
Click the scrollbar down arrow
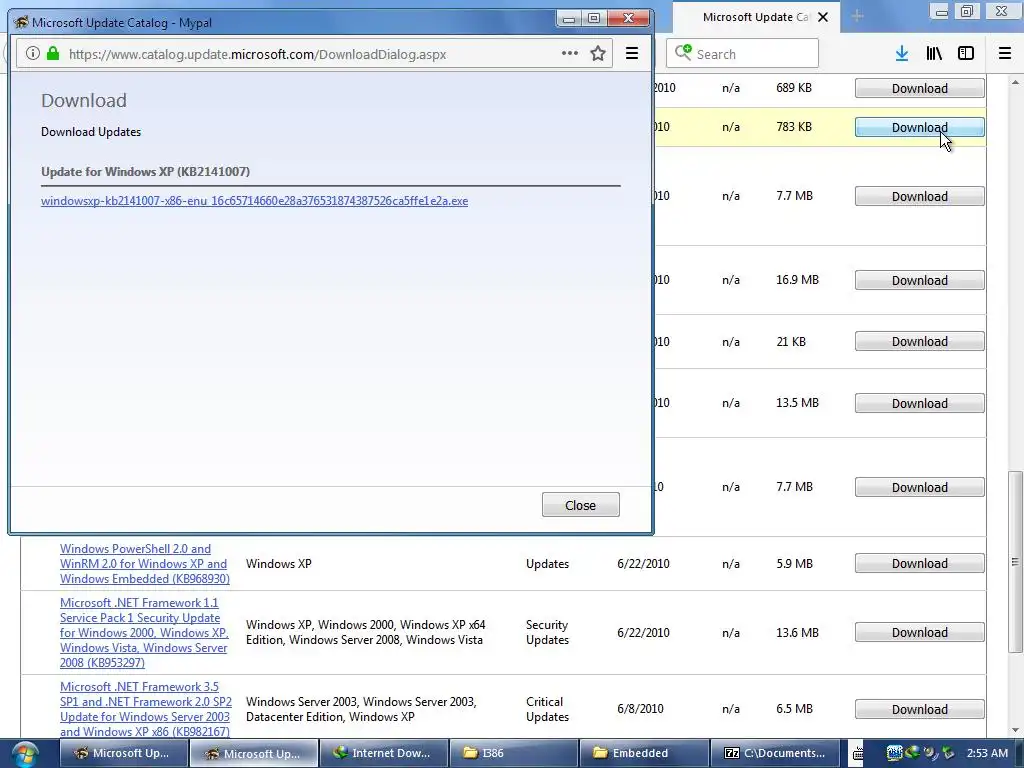click(1015, 730)
